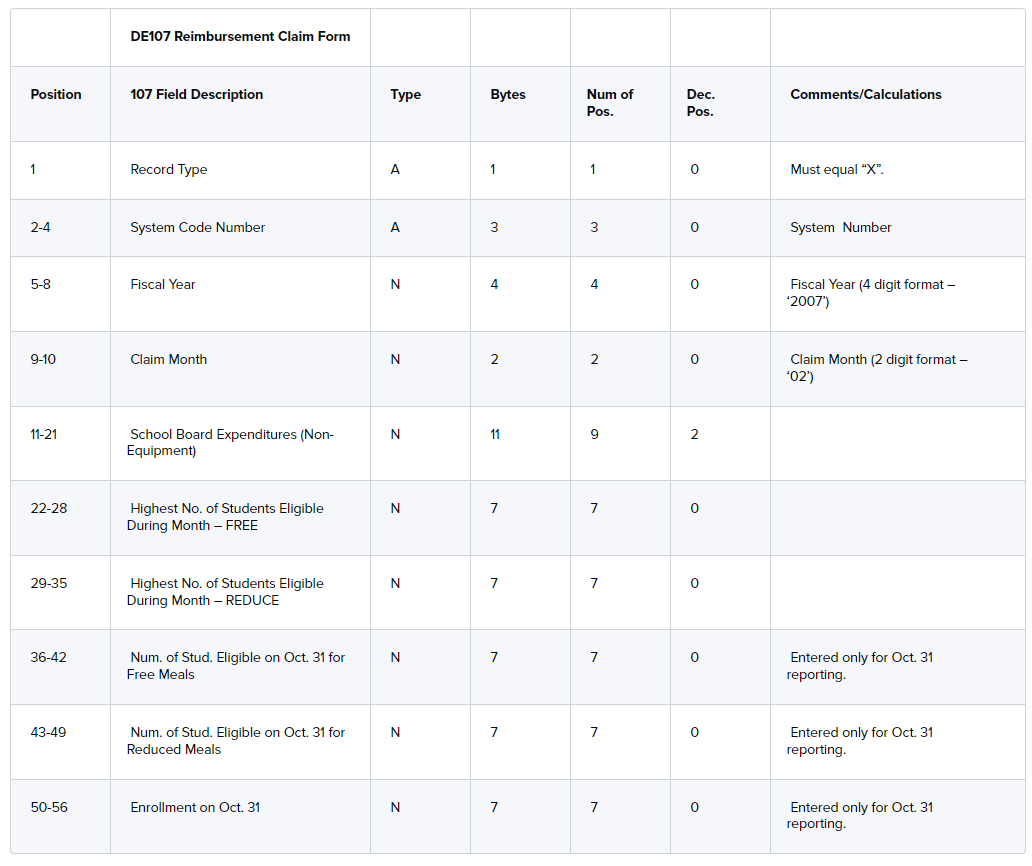Viewport: 1032px width, 866px height.
Task: Click Highest No. of Students REDUCE cell
Action: (226, 592)
